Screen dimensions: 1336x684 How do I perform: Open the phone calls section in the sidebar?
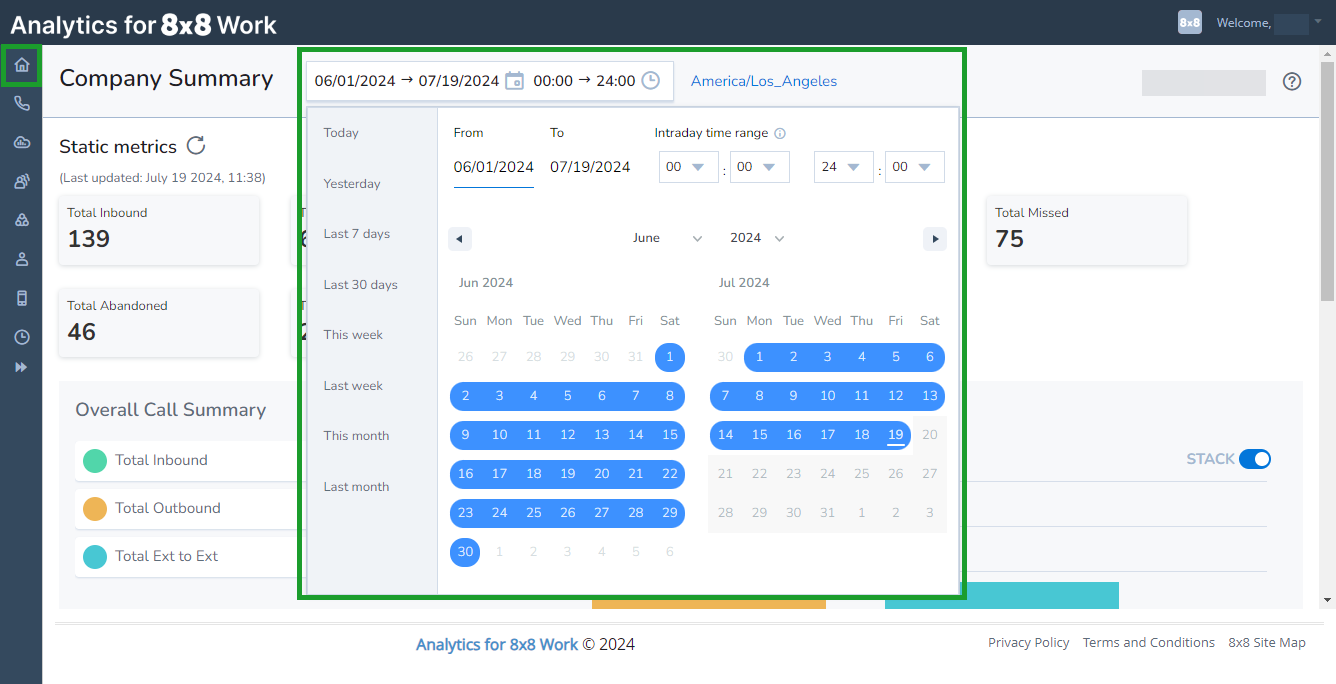20,103
